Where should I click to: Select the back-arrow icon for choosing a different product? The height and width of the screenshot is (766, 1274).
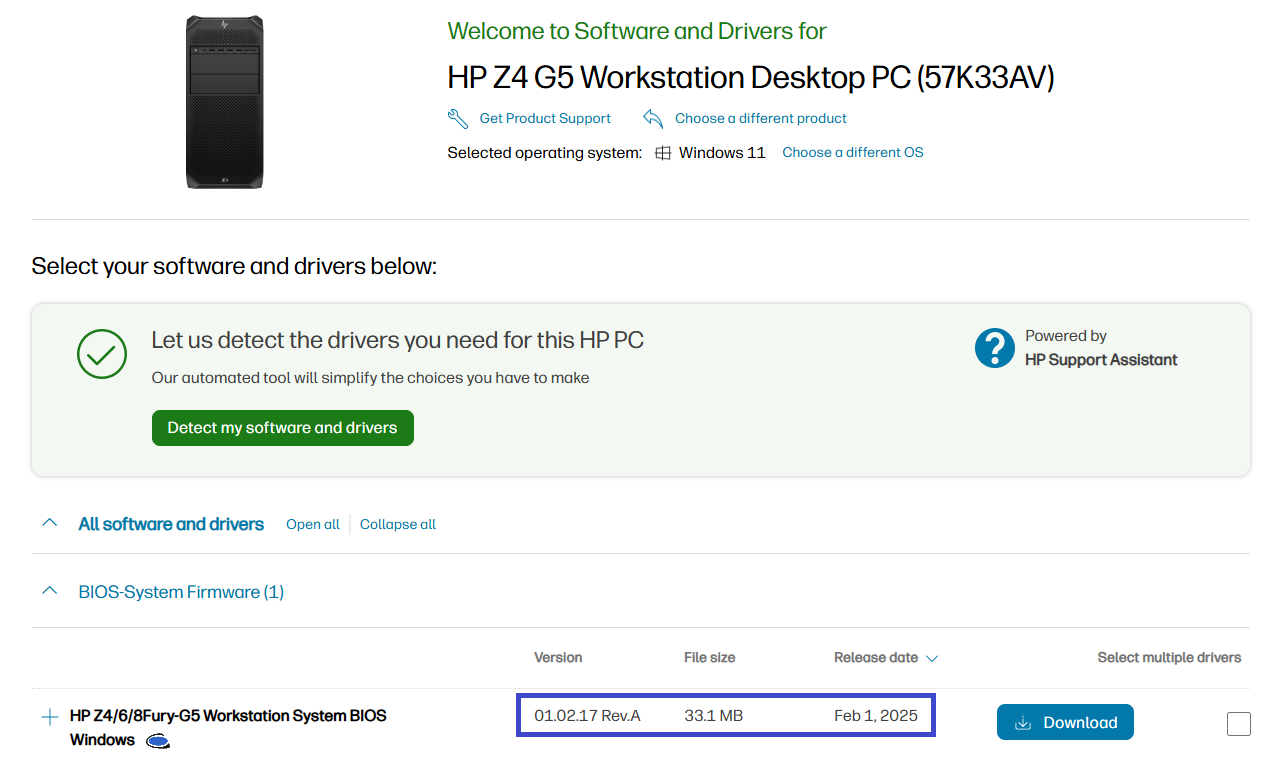(652, 117)
